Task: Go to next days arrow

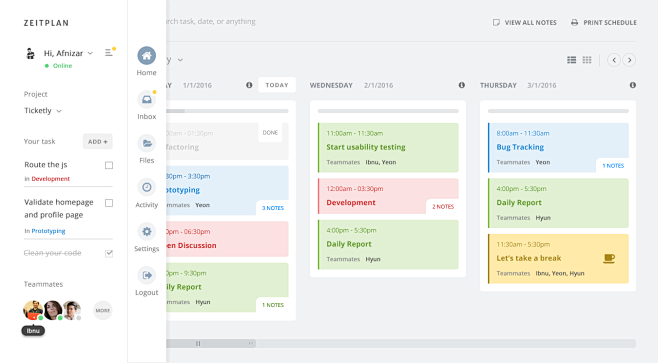Action: click(x=629, y=60)
